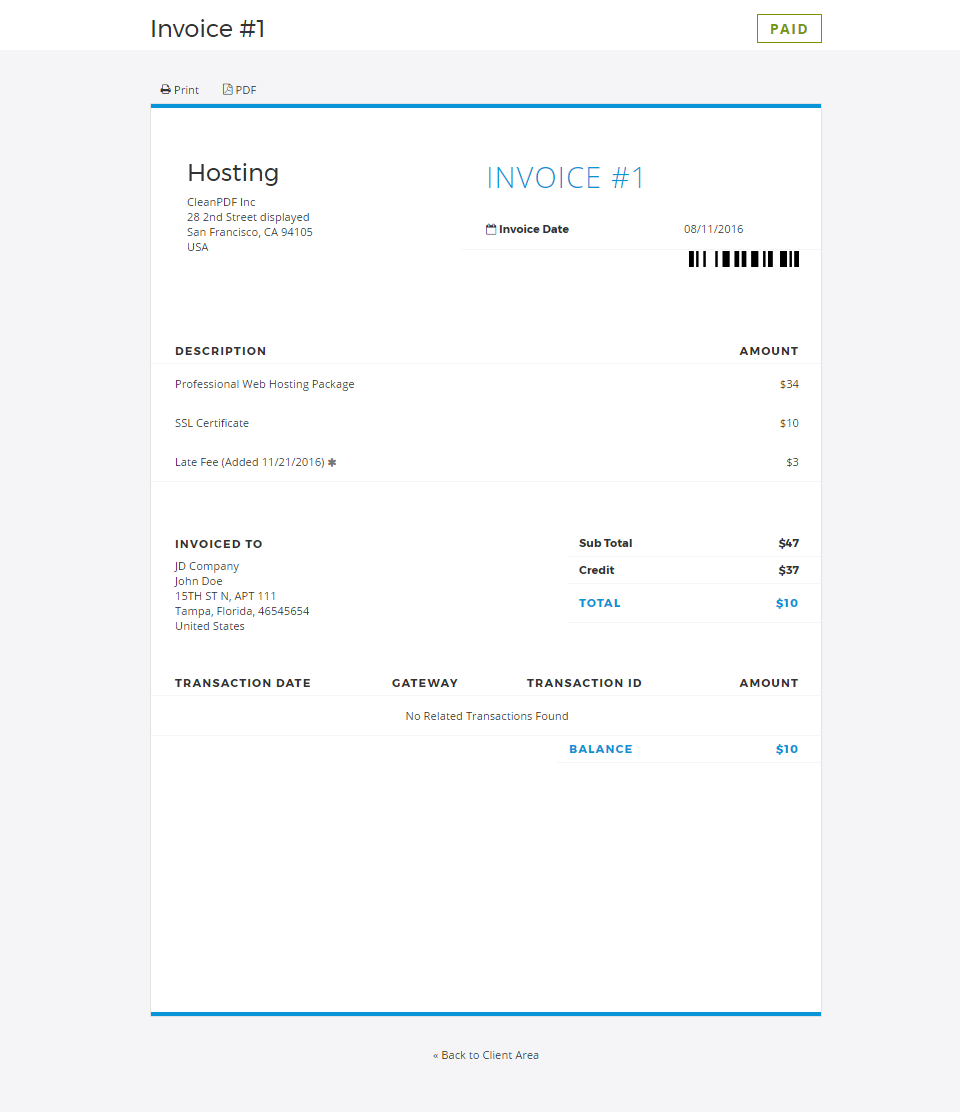Click the INVOICED TO heading
This screenshot has width=960, height=1112.
(219, 544)
